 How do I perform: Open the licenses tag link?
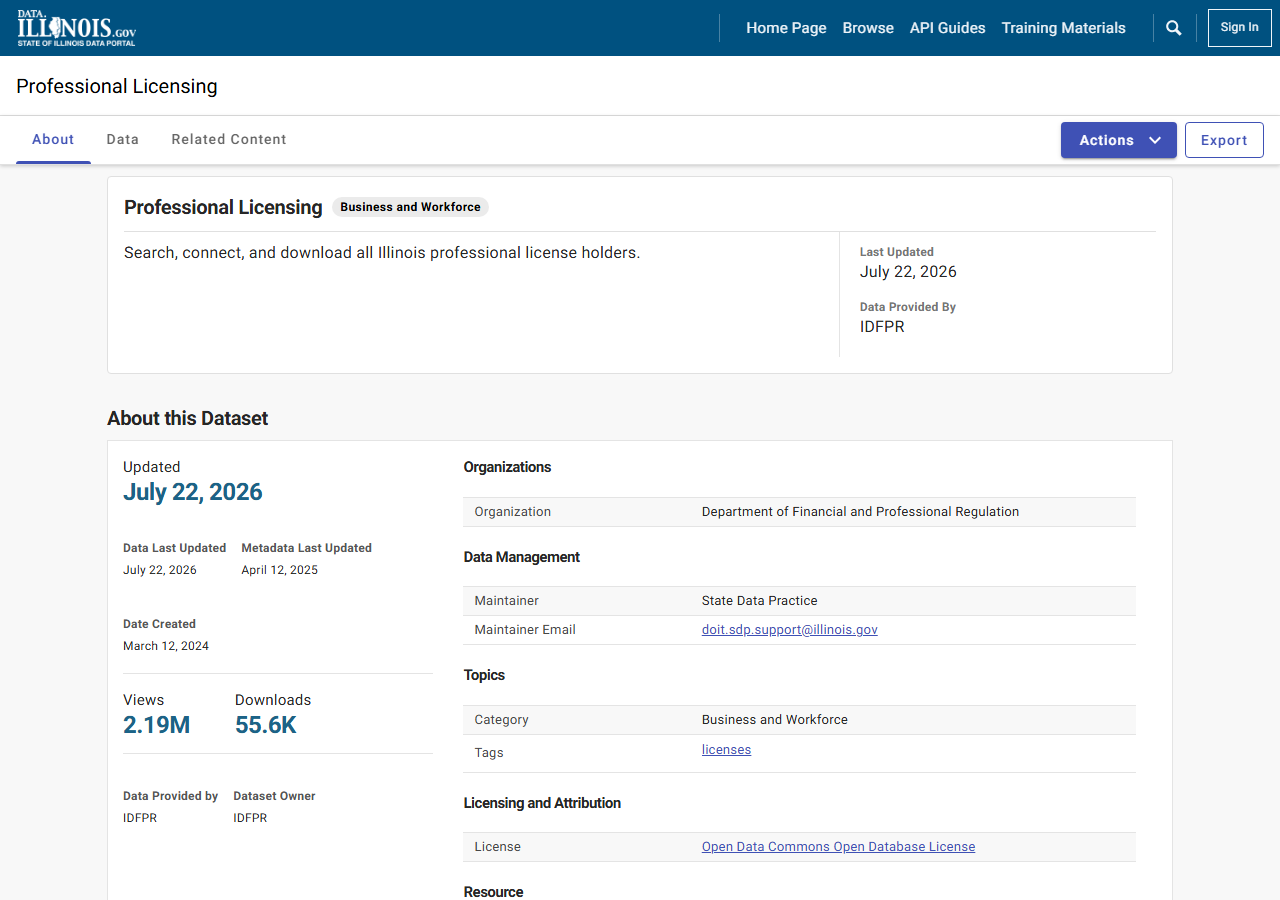(x=726, y=750)
